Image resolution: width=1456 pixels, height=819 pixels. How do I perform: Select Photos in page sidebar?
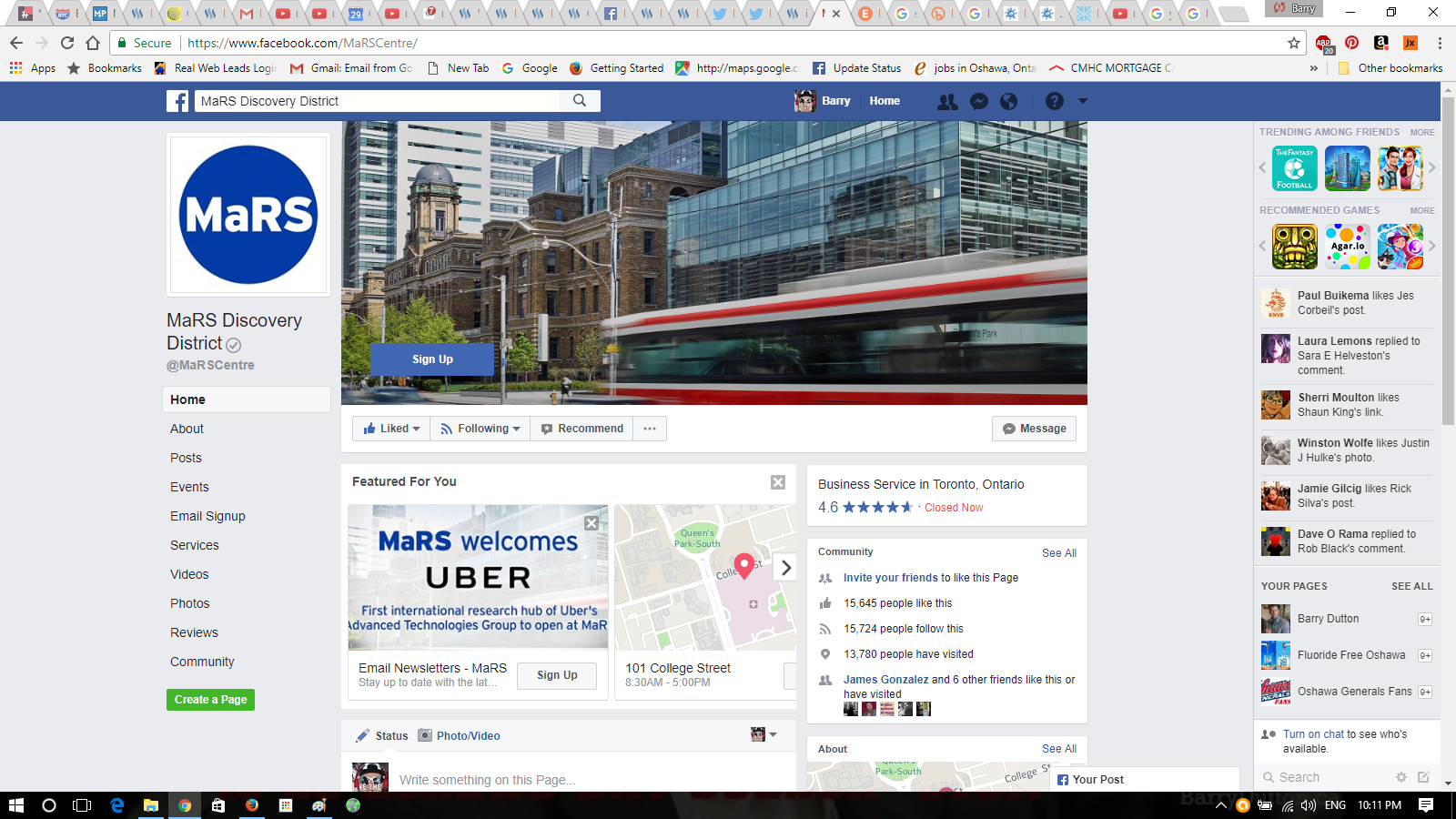point(189,603)
